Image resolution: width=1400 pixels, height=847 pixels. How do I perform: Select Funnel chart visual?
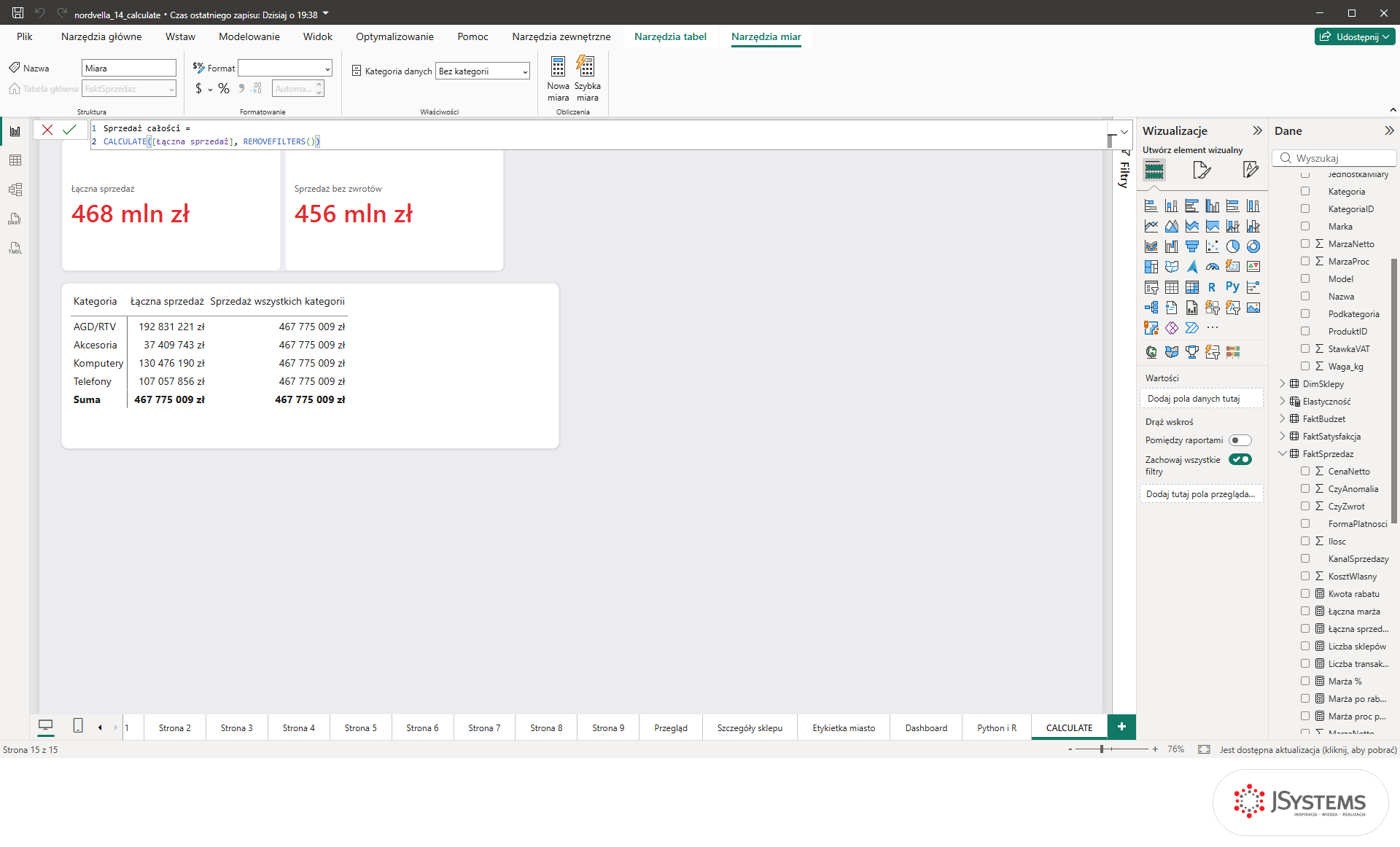point(1191,246)
